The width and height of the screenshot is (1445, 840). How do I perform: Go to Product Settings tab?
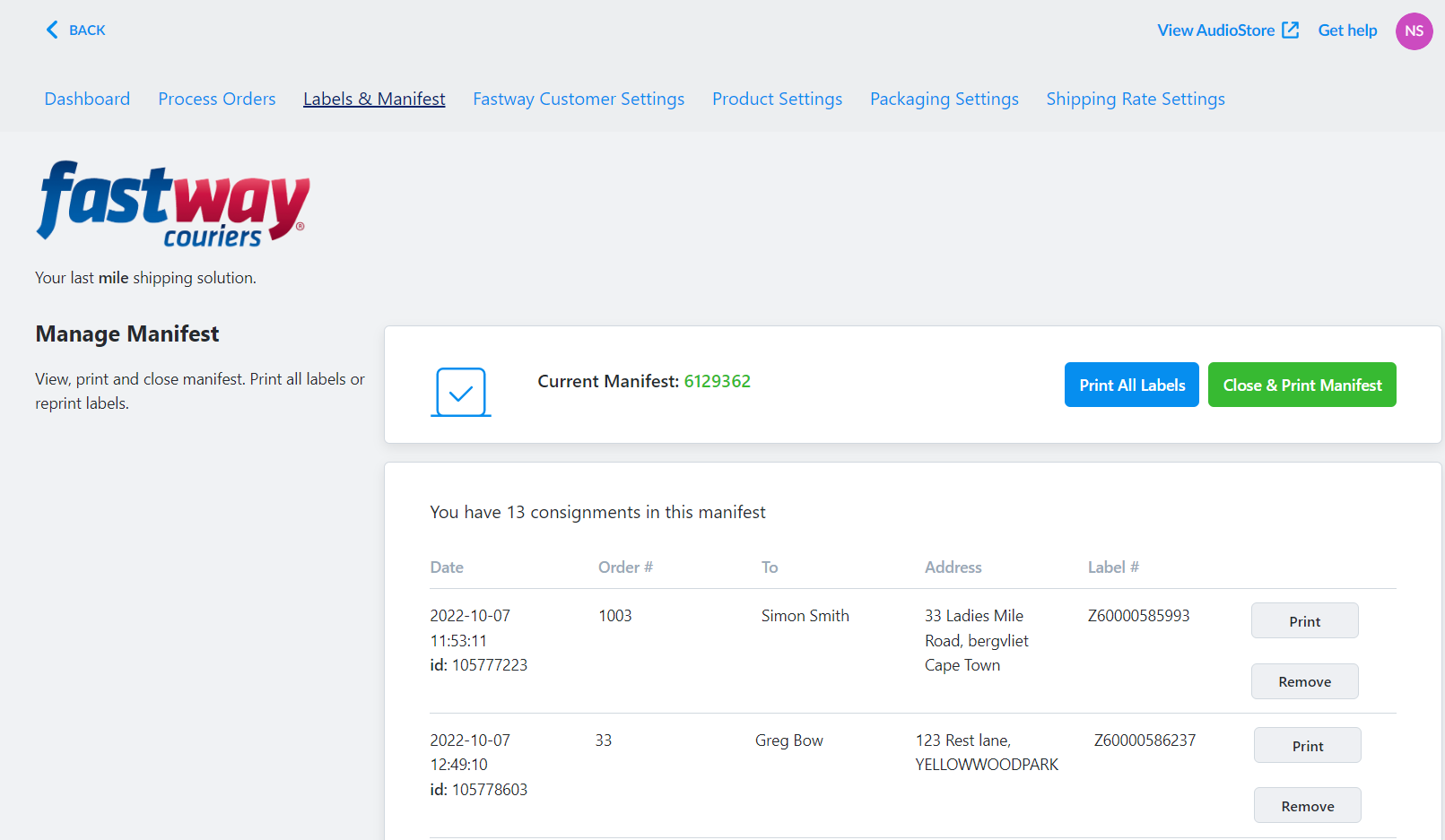778,99
